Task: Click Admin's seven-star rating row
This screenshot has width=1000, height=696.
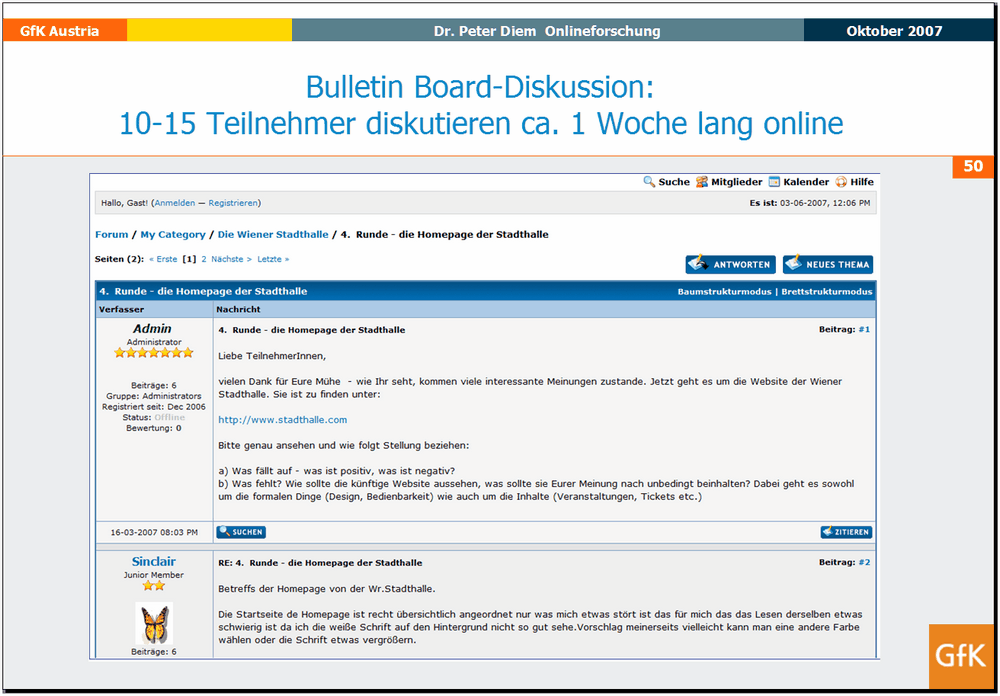Action: (153, 353)
